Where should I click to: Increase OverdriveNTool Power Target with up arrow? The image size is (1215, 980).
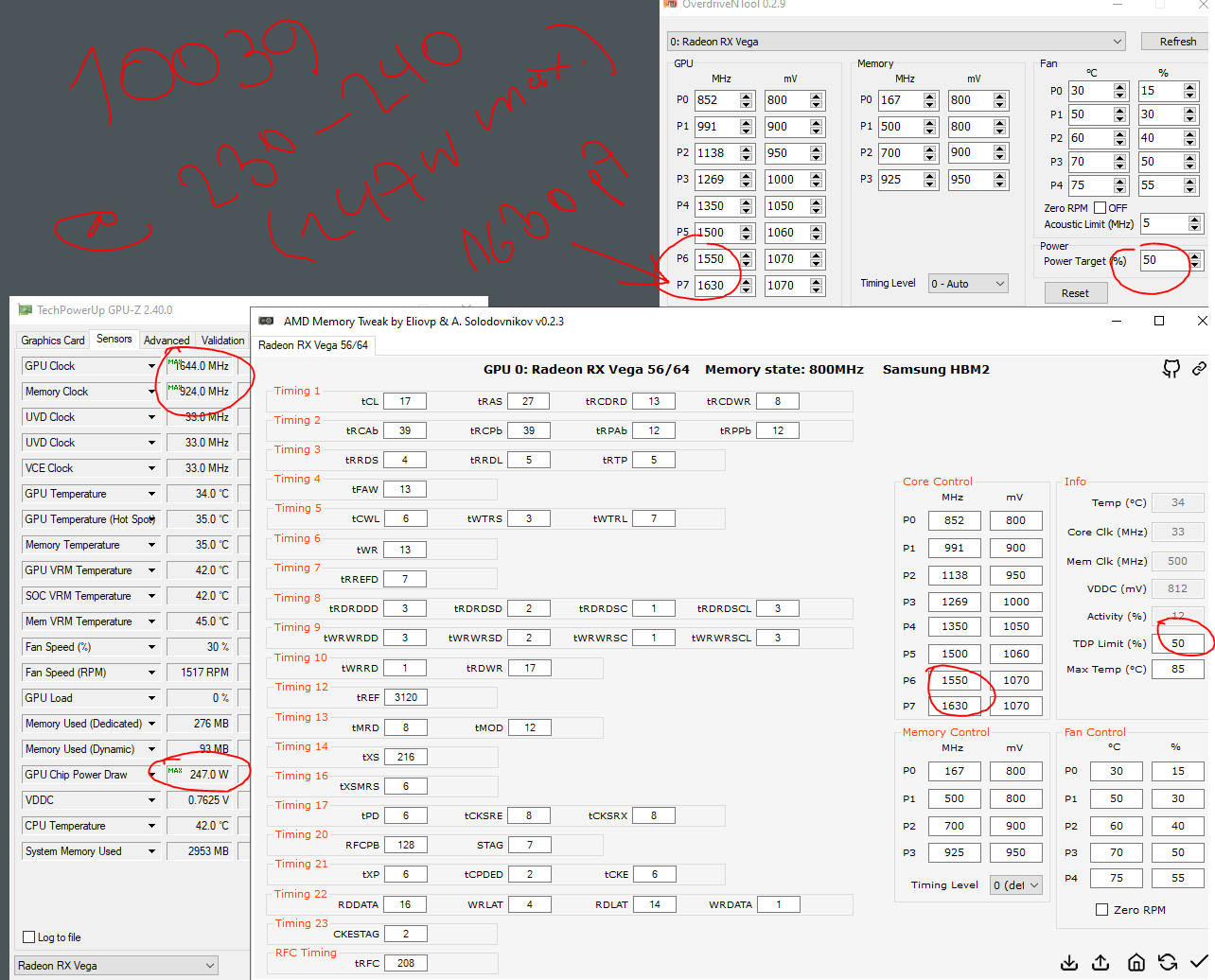click(1195, 255)
